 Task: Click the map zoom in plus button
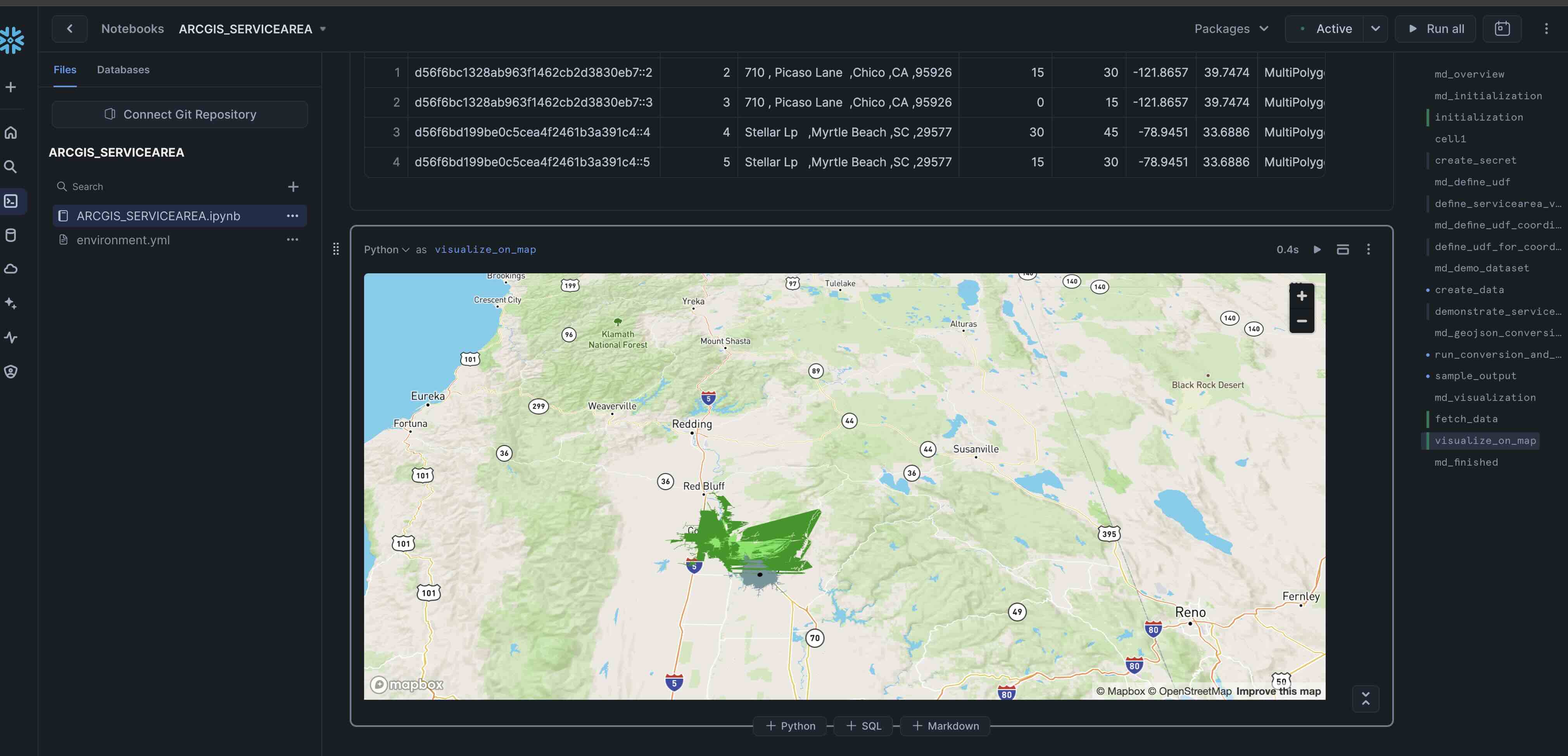click(x=1301, y=297)
